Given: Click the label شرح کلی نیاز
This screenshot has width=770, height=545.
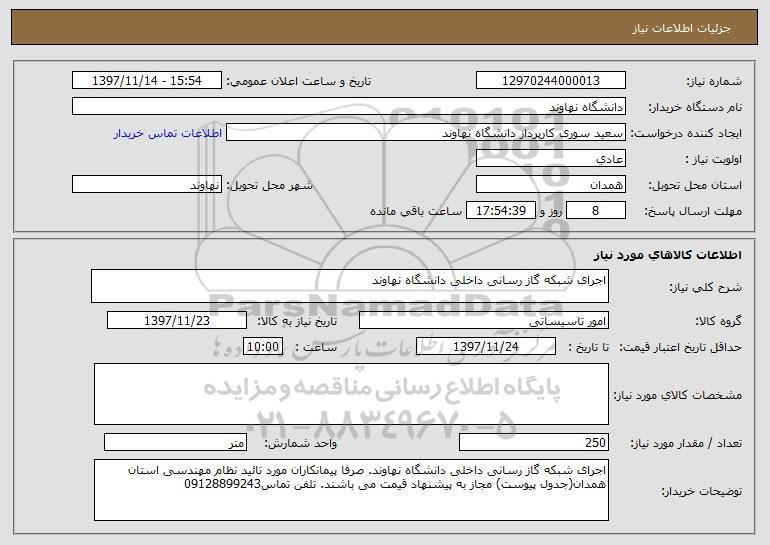Looking at the screenshot, I should click(706, 287).
